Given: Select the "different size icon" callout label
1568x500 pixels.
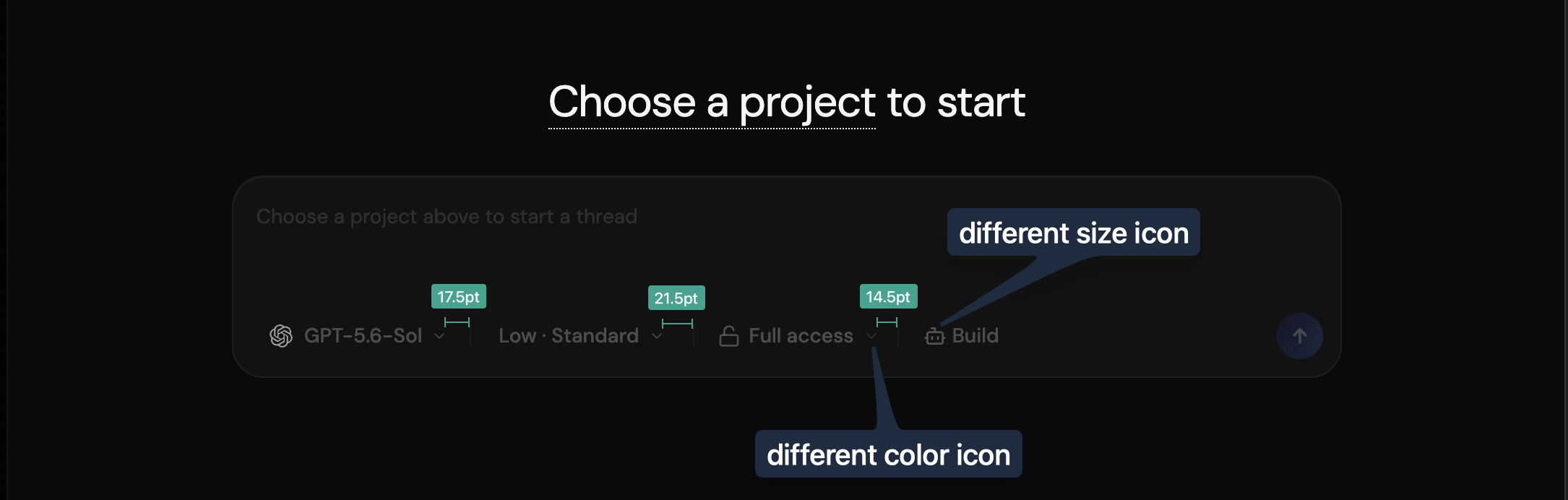Looking at the screenshot, I should tap(1074, 233).
